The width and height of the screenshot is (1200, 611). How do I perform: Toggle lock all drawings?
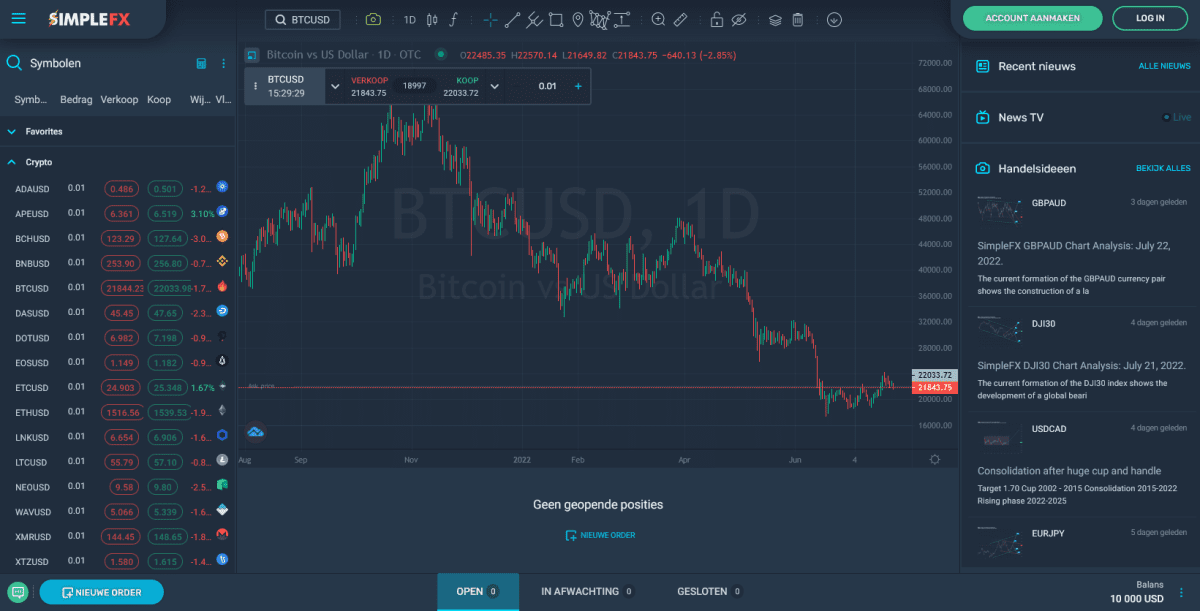(716, 19)
